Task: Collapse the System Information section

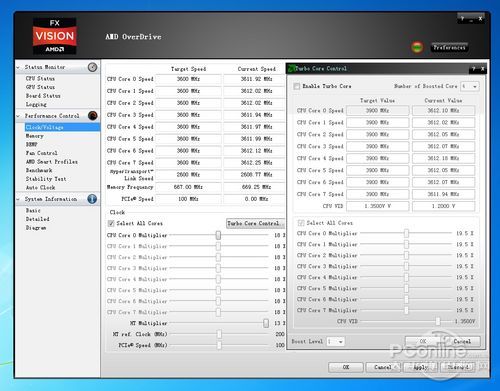Action: click(18, 199)
